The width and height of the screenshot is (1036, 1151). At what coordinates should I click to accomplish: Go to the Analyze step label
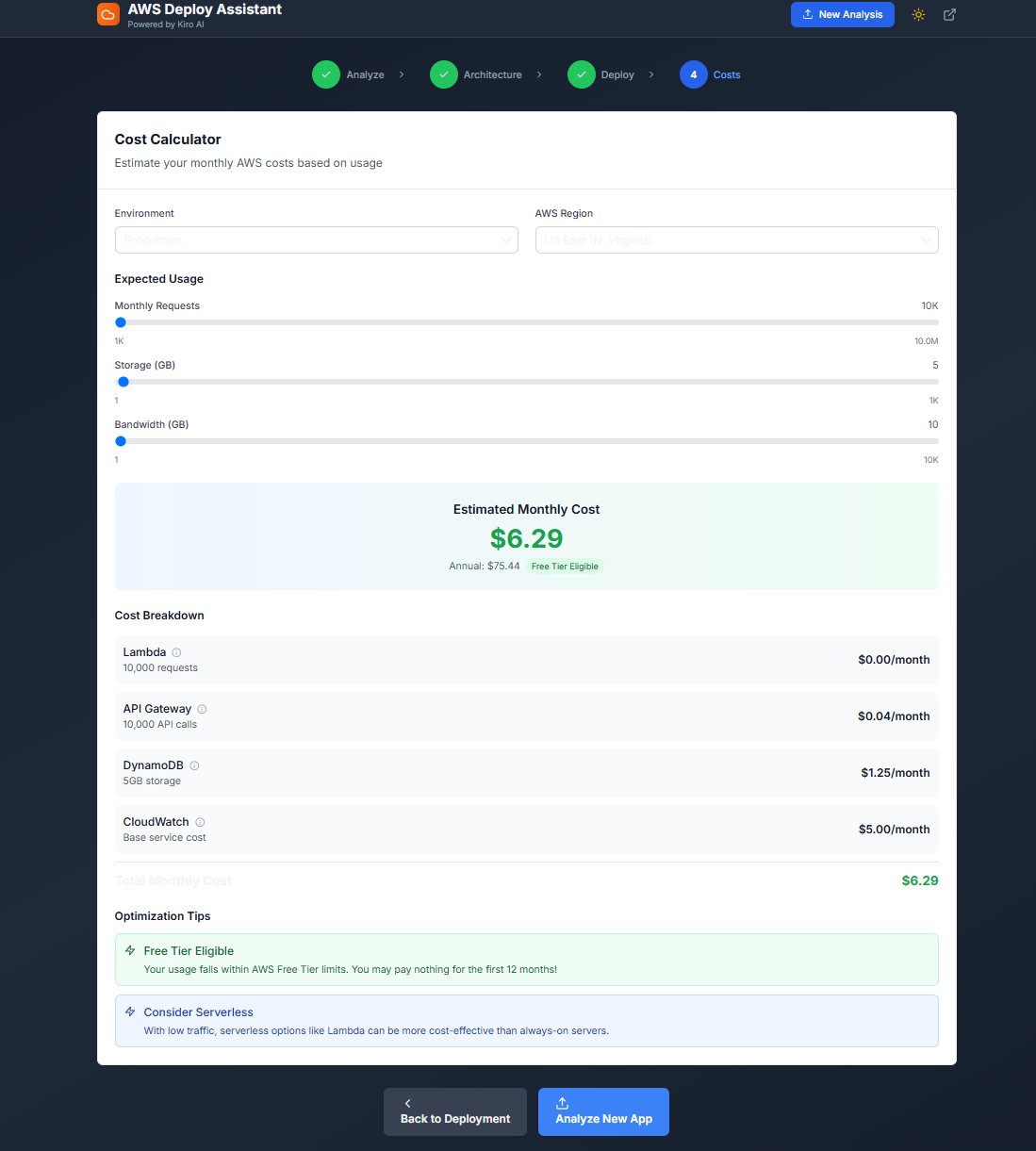click(365, 74)
